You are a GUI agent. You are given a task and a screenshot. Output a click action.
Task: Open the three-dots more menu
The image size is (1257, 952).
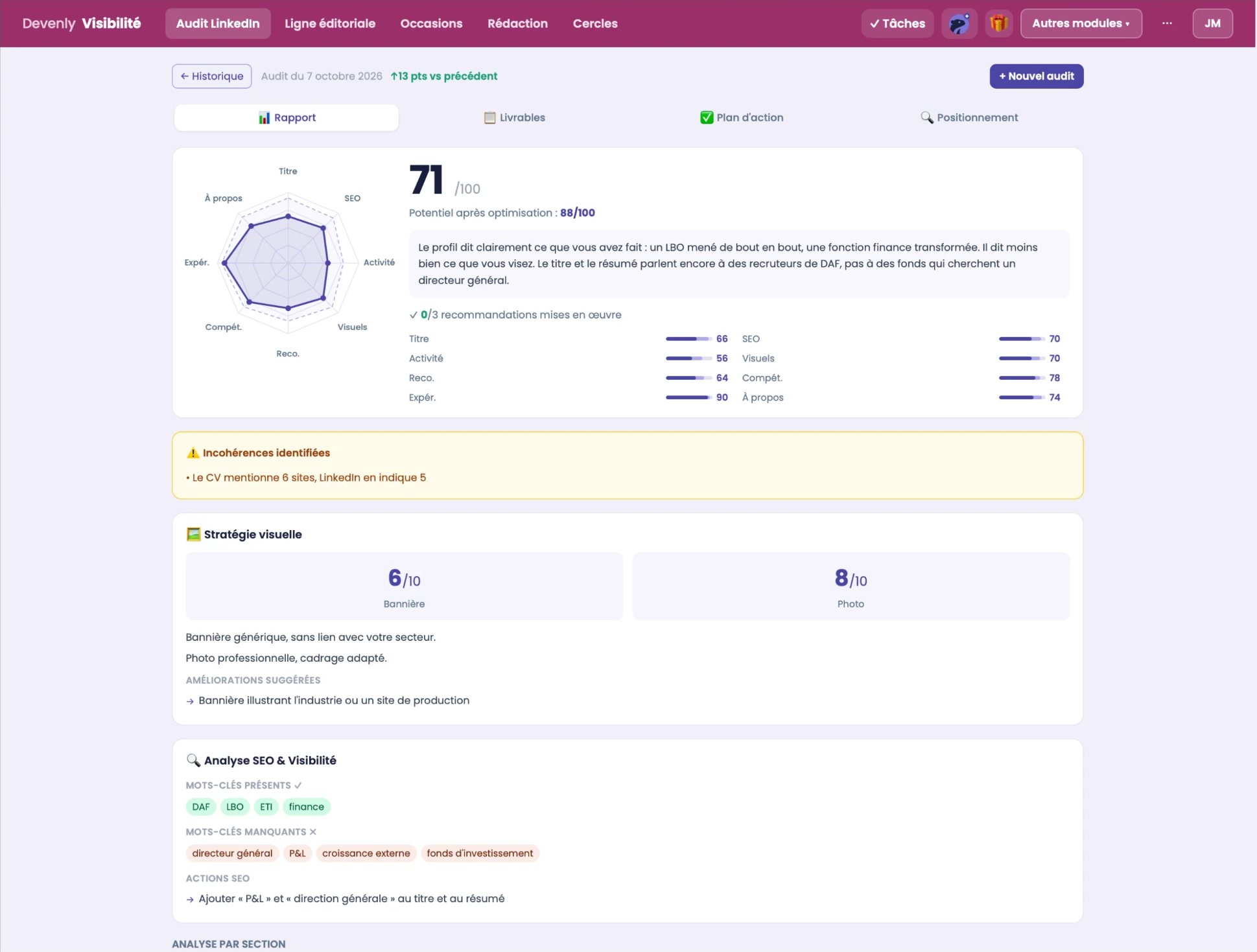point(1167,23)
